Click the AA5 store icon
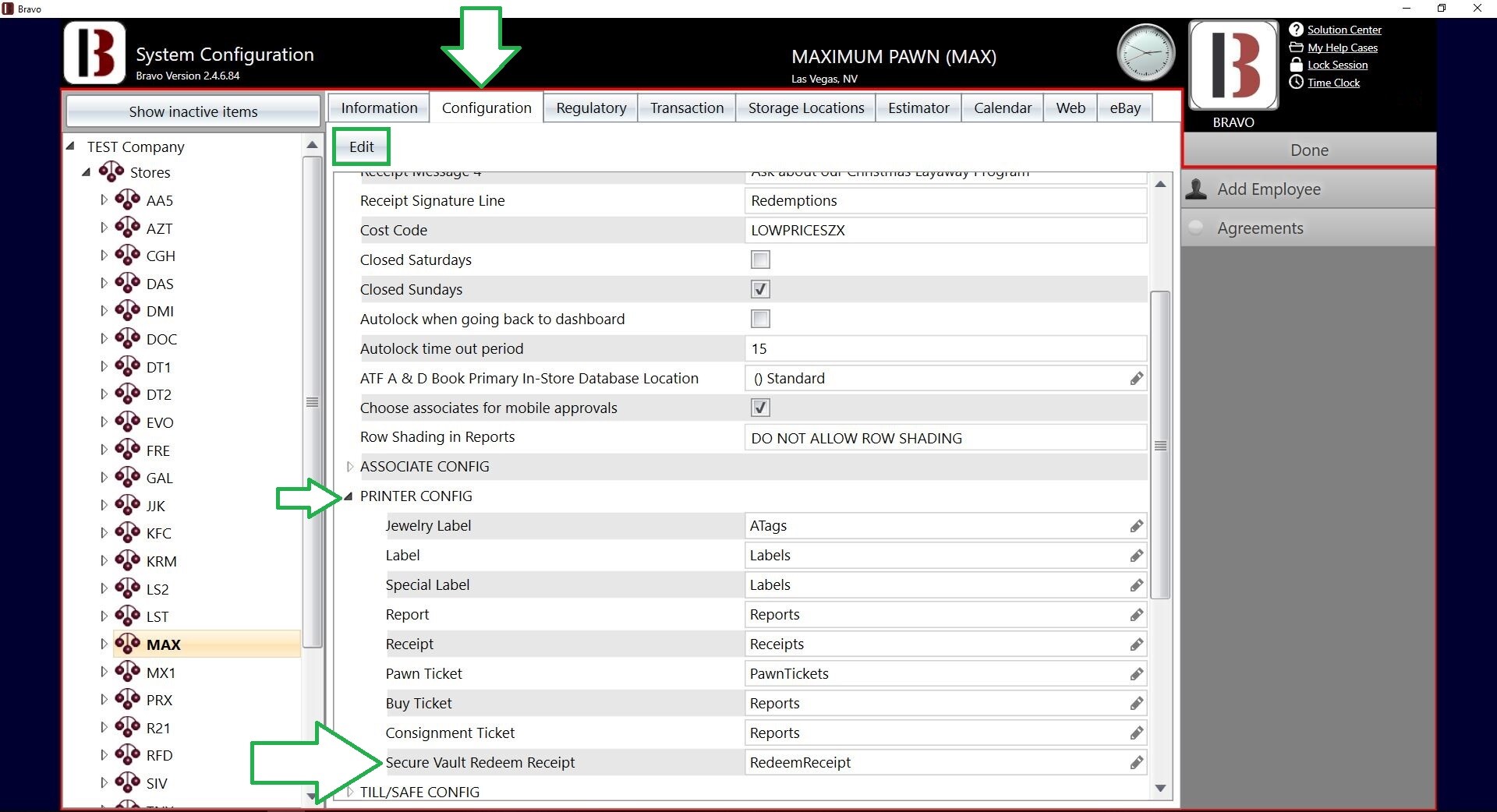 tap(128, 199)
